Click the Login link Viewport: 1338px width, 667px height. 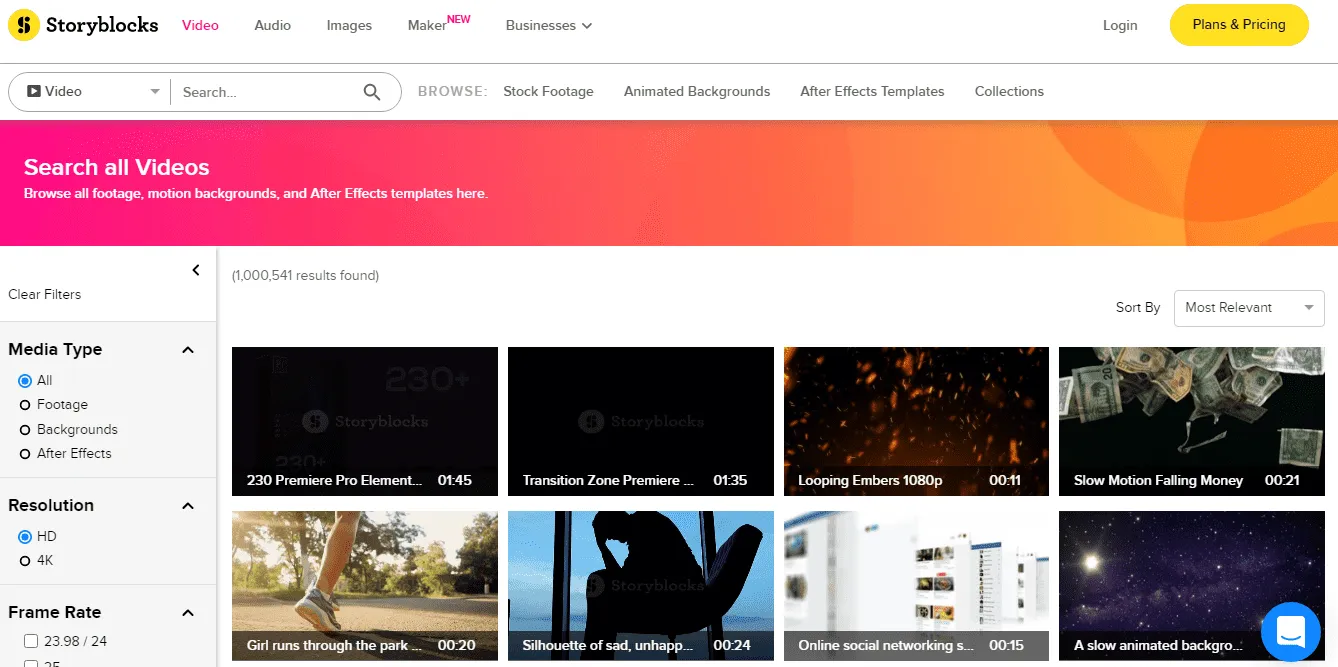click(x=1120, y=26)
